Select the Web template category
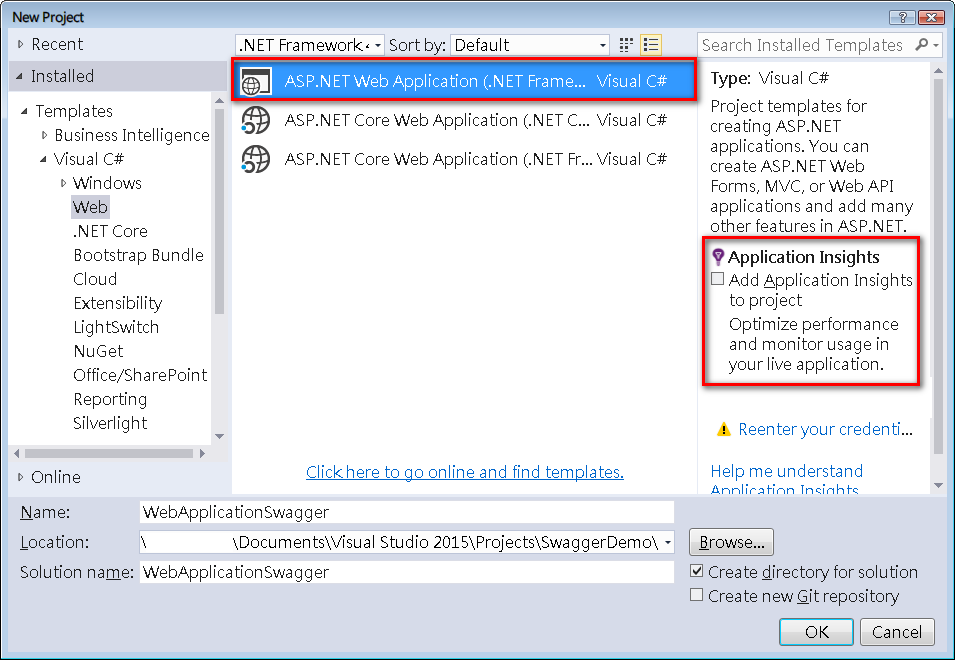The width and height of the screenshot is (955, 660). click(x=90, y=207)
